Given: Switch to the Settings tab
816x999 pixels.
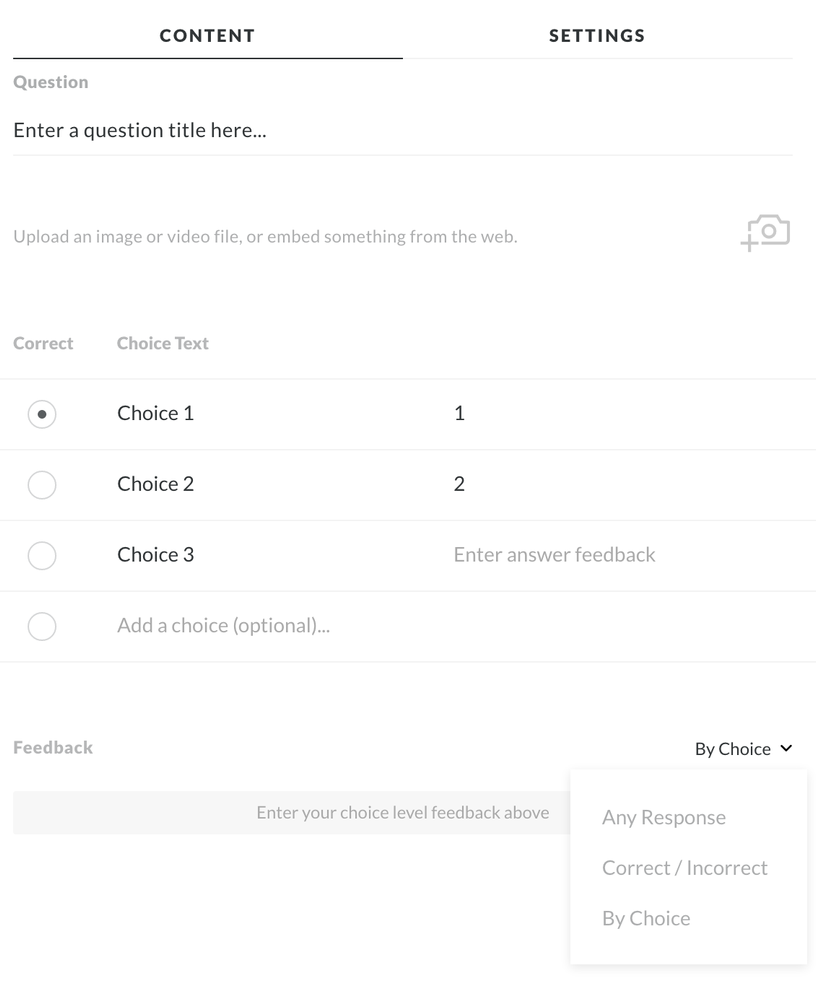Looking at the screenshot, I should point(597,36).
